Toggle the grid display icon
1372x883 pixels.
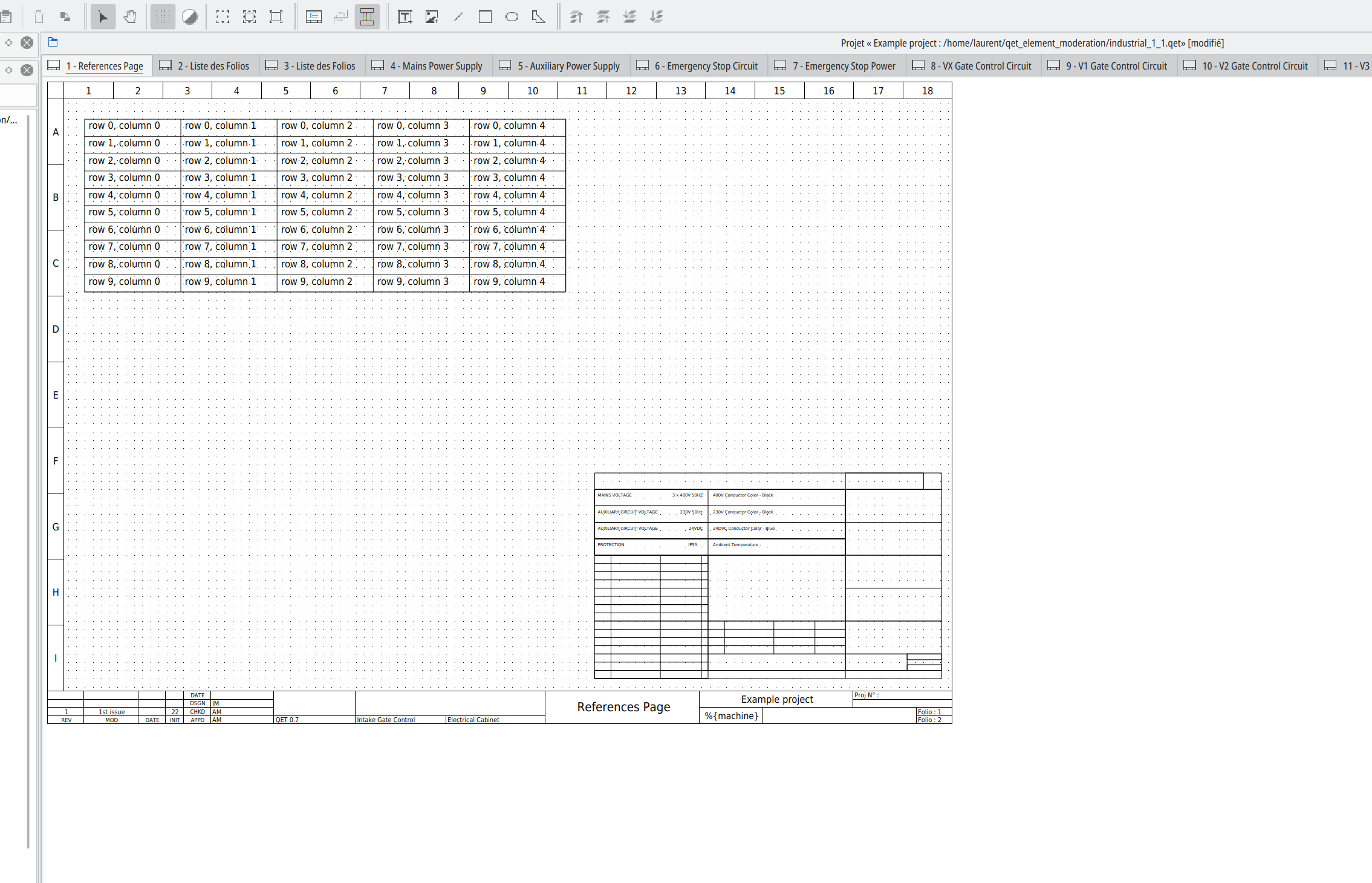(163, 17)
